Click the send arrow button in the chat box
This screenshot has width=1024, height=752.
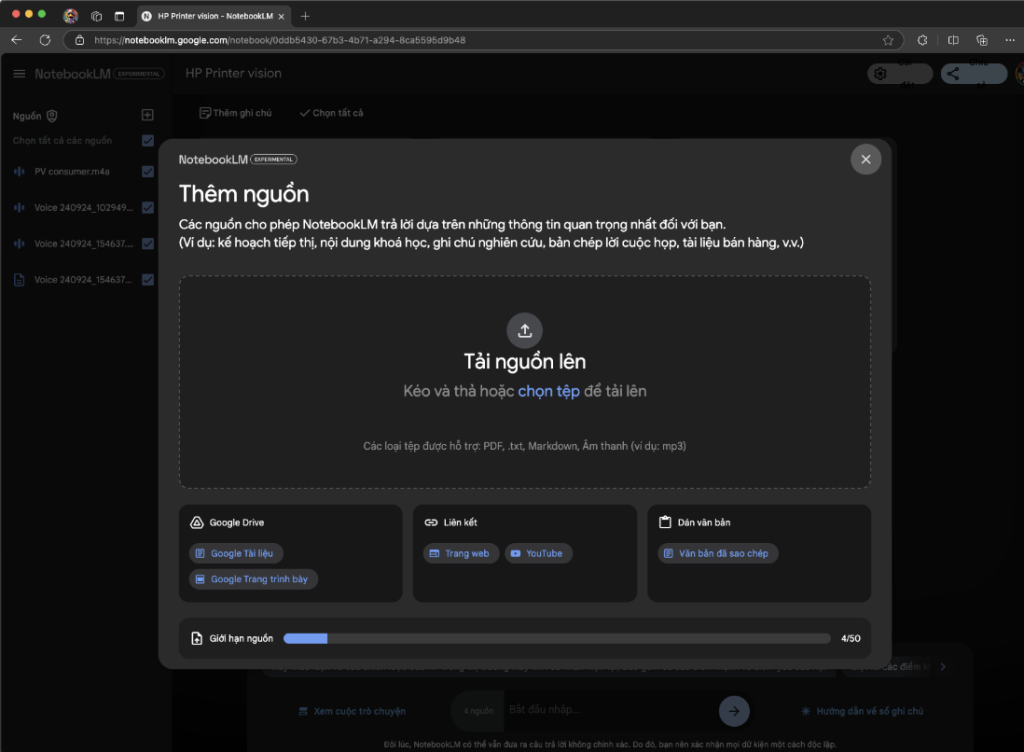733,710
